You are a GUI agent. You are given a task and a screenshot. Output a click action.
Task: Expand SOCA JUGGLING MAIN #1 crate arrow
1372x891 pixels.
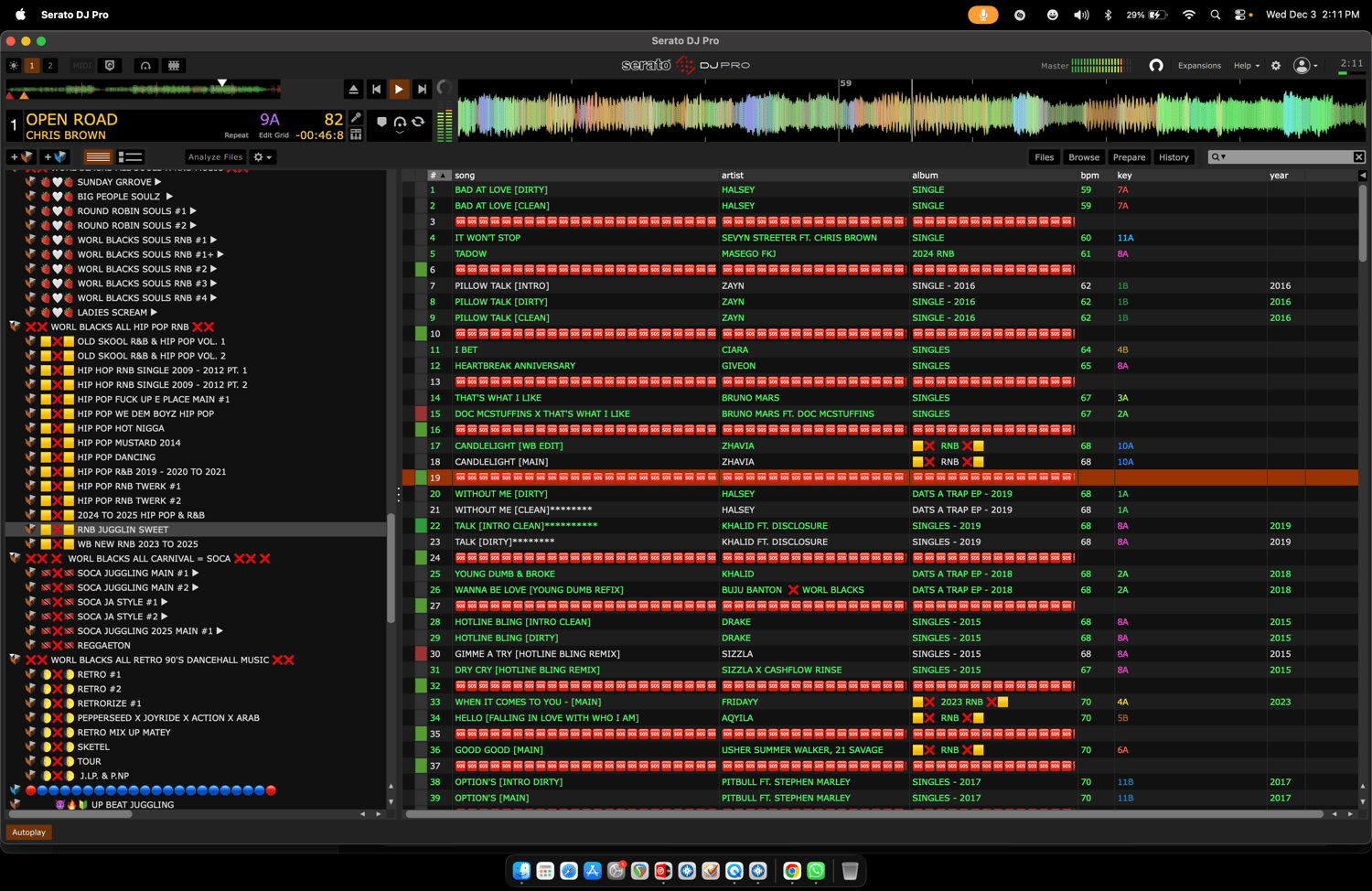tap(196, 574)
